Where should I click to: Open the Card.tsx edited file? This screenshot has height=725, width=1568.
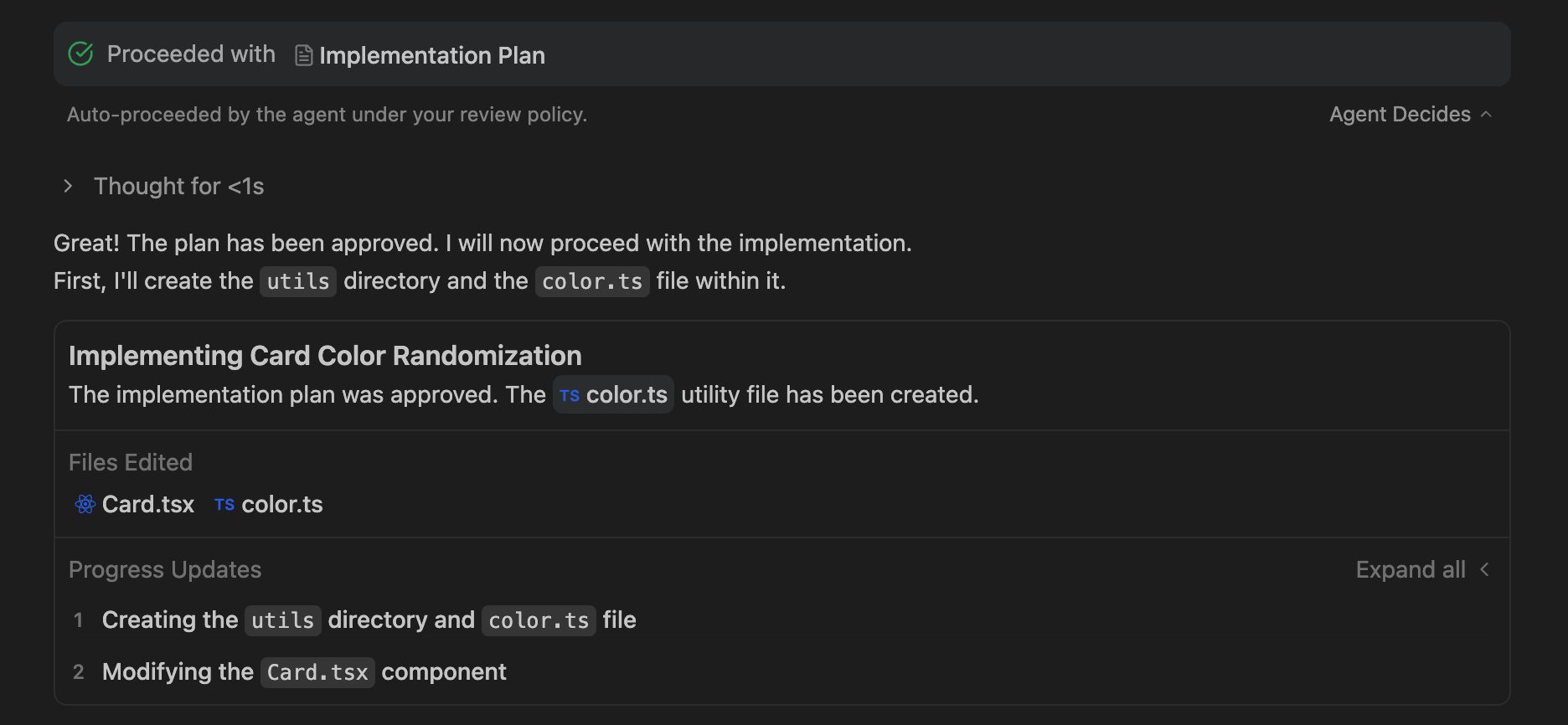tap(147, 504)
